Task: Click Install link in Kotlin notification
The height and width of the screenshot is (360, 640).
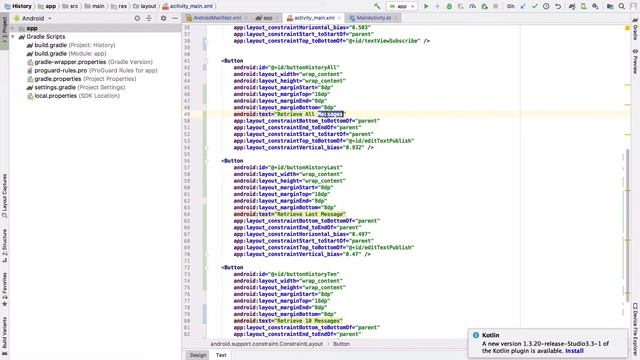Action: pyautogui.click(x=574, y=351)
